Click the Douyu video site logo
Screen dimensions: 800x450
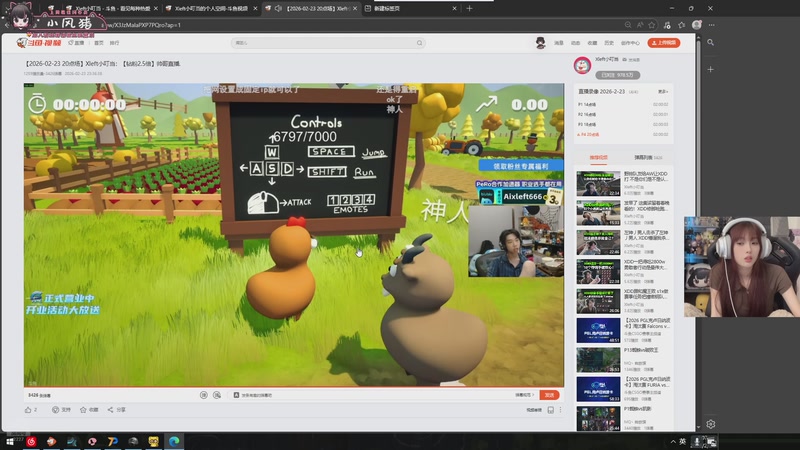coord(39,43)
